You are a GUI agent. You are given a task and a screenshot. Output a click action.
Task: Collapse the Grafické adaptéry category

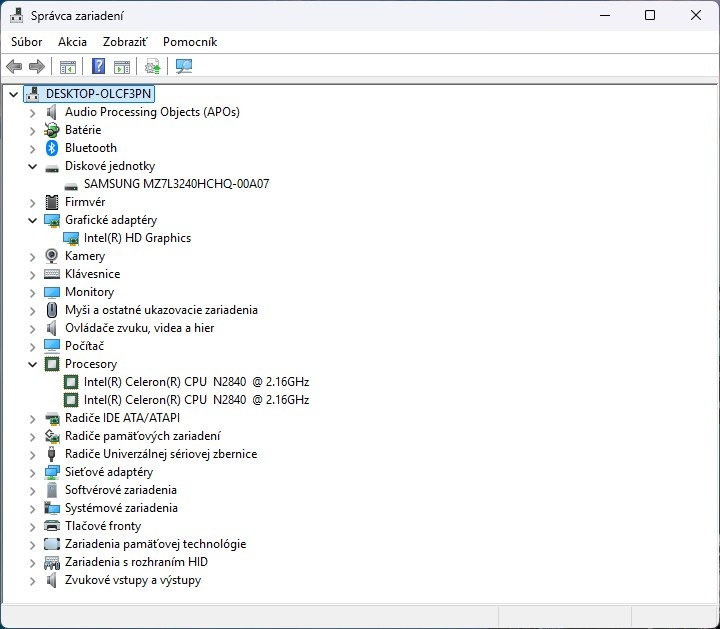[x=32, y=220]
